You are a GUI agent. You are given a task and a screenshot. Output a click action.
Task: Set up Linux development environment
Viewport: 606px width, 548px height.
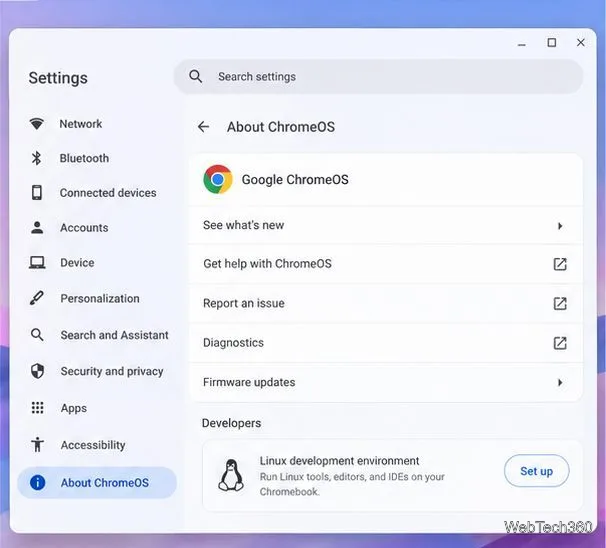click(x=536, y=471)
